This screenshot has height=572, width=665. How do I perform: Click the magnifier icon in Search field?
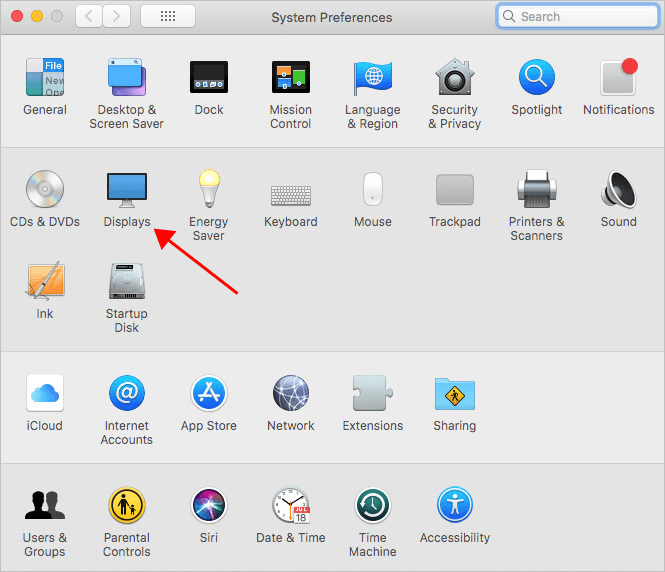pyautogui.click(x=509, y=16)
